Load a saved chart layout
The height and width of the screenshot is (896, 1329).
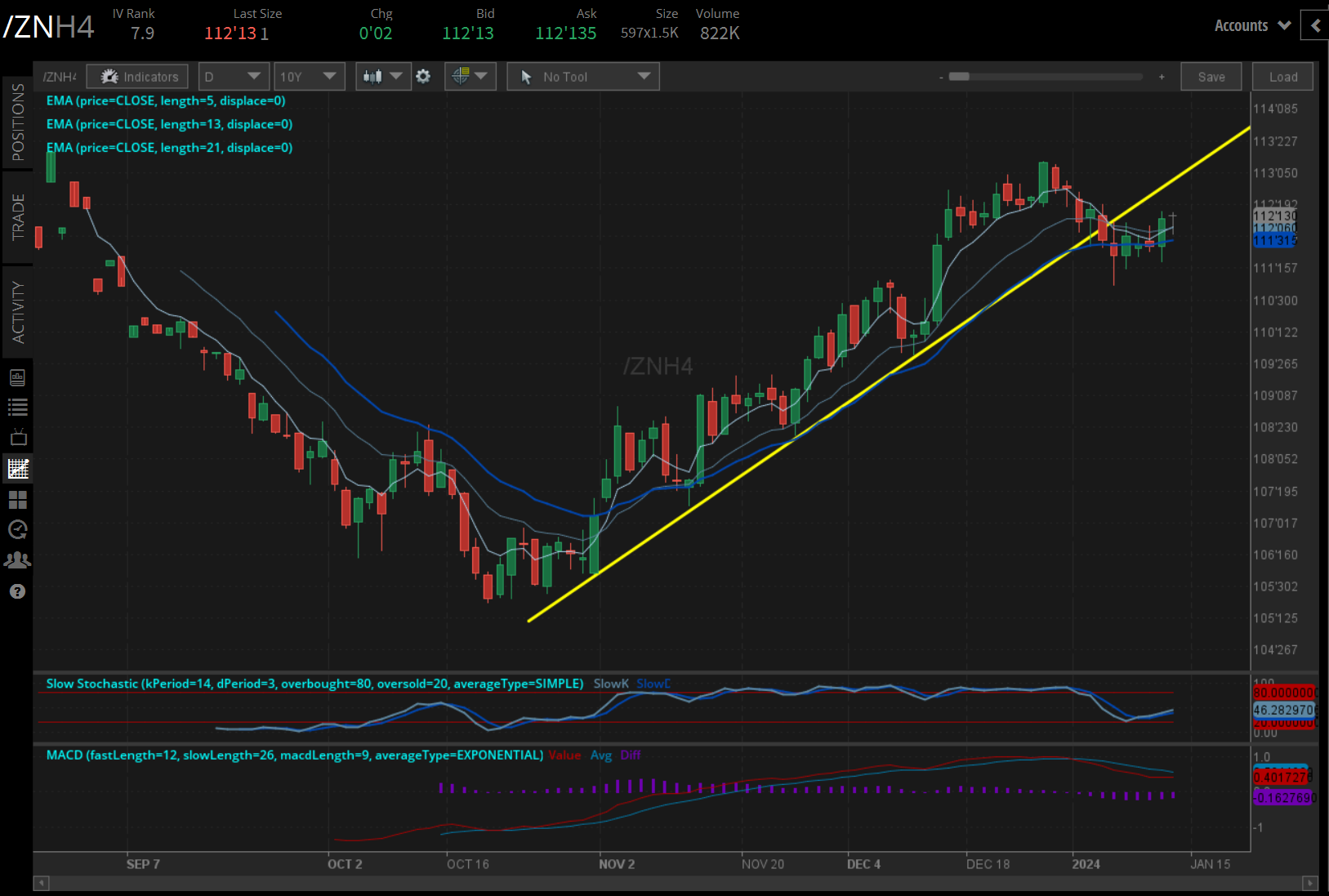pos(1283,77)
